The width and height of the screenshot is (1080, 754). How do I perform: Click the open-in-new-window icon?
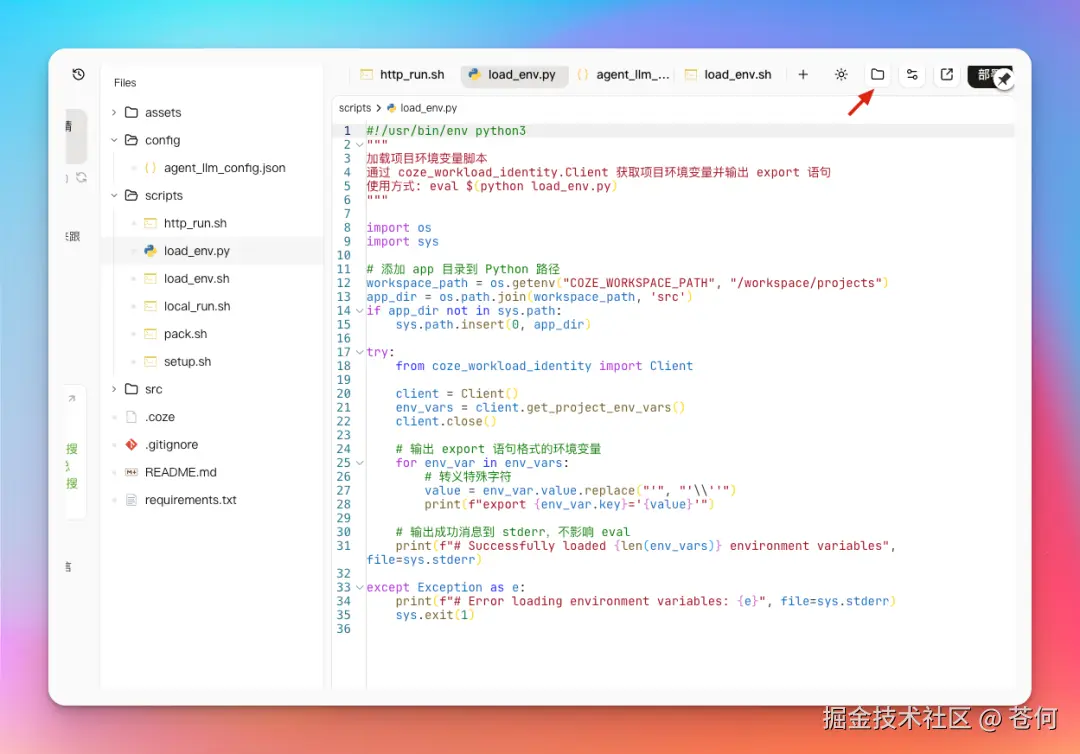tap(947, 74)
